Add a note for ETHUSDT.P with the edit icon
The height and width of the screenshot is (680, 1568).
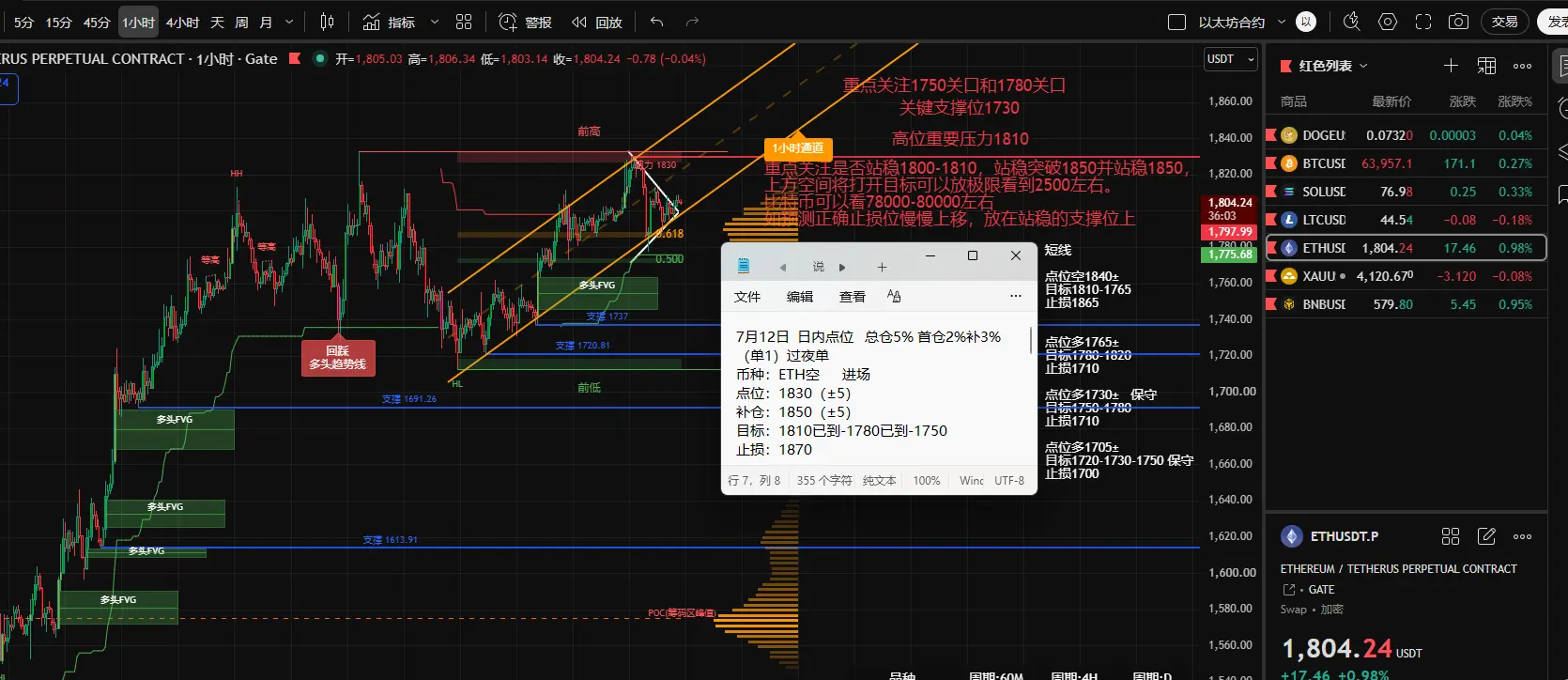[x=1486, y=536]
